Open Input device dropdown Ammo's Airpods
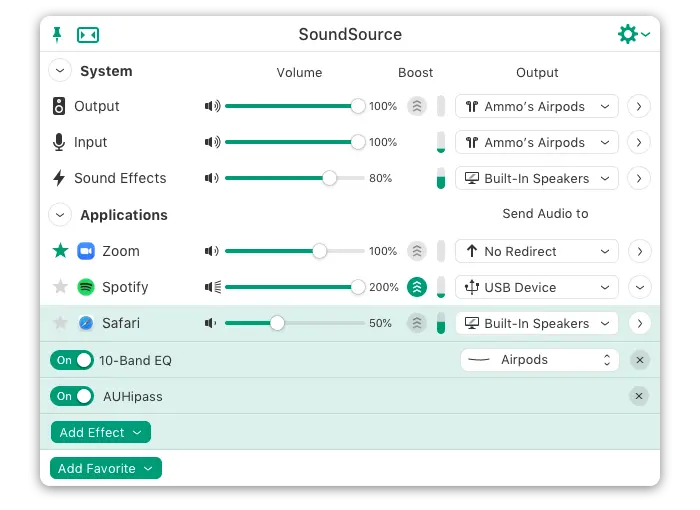The image size is (700, 510). tap(537, 142)
